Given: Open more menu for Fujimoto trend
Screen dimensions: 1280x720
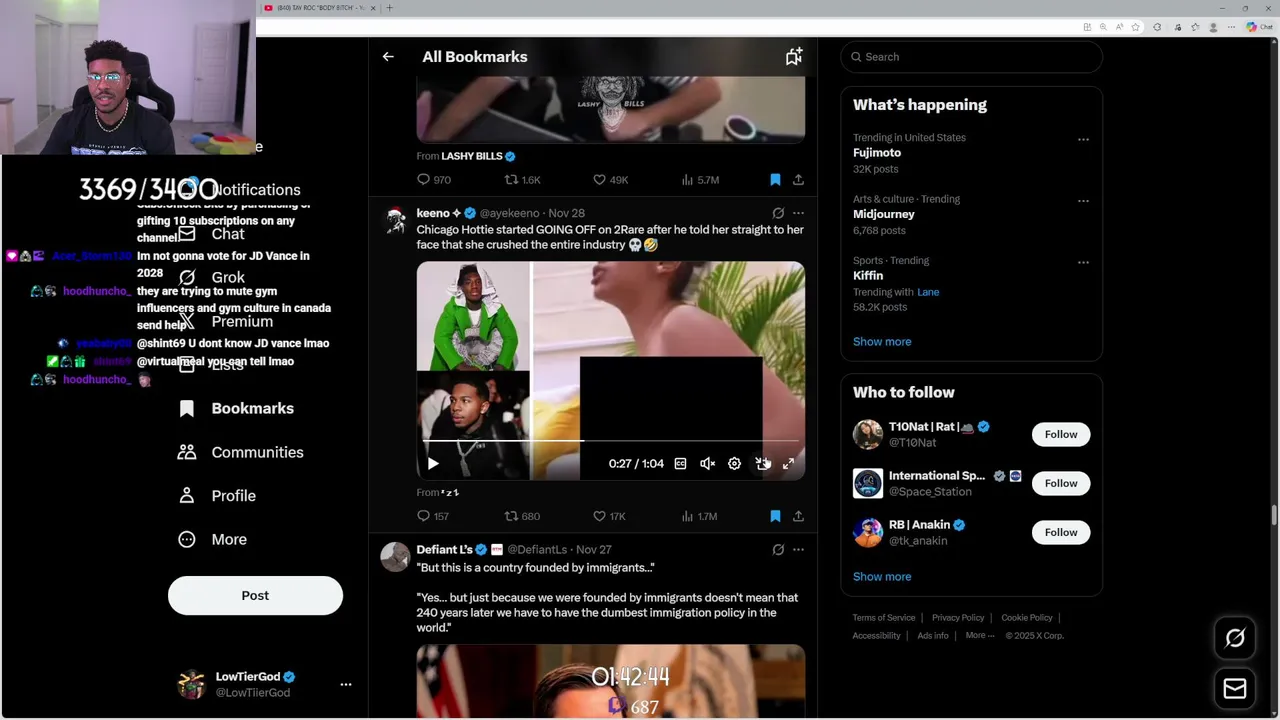Looking at the screenshot, I should tap(1083, 140).
